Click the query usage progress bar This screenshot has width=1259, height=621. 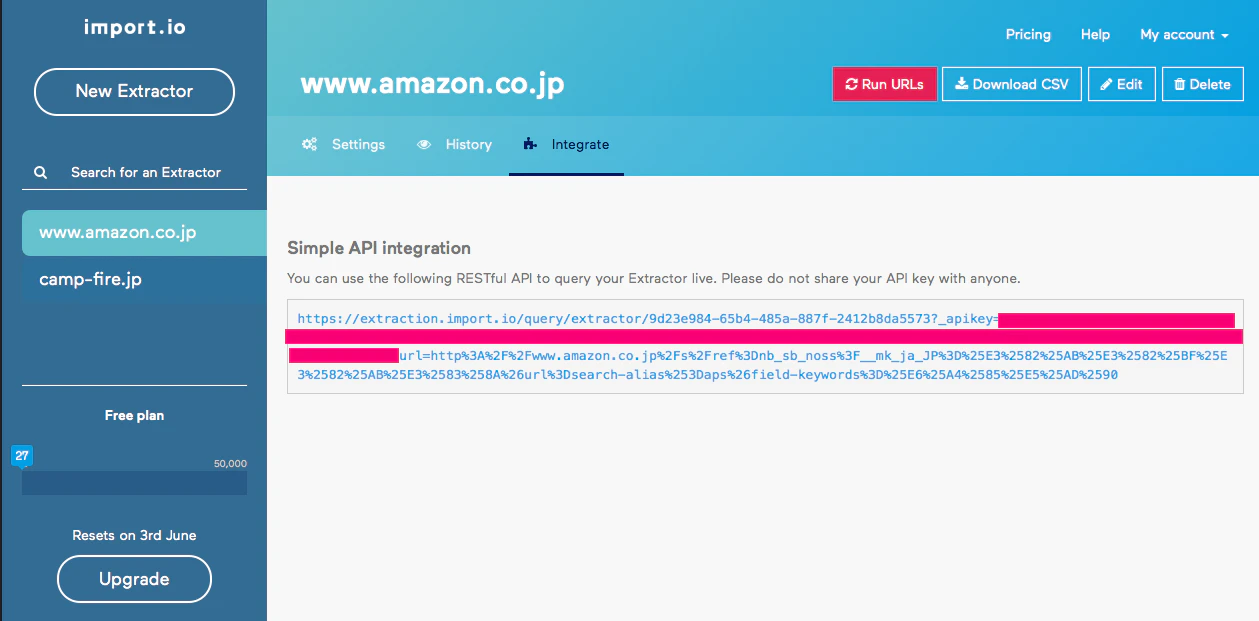[x=134, y=483]
